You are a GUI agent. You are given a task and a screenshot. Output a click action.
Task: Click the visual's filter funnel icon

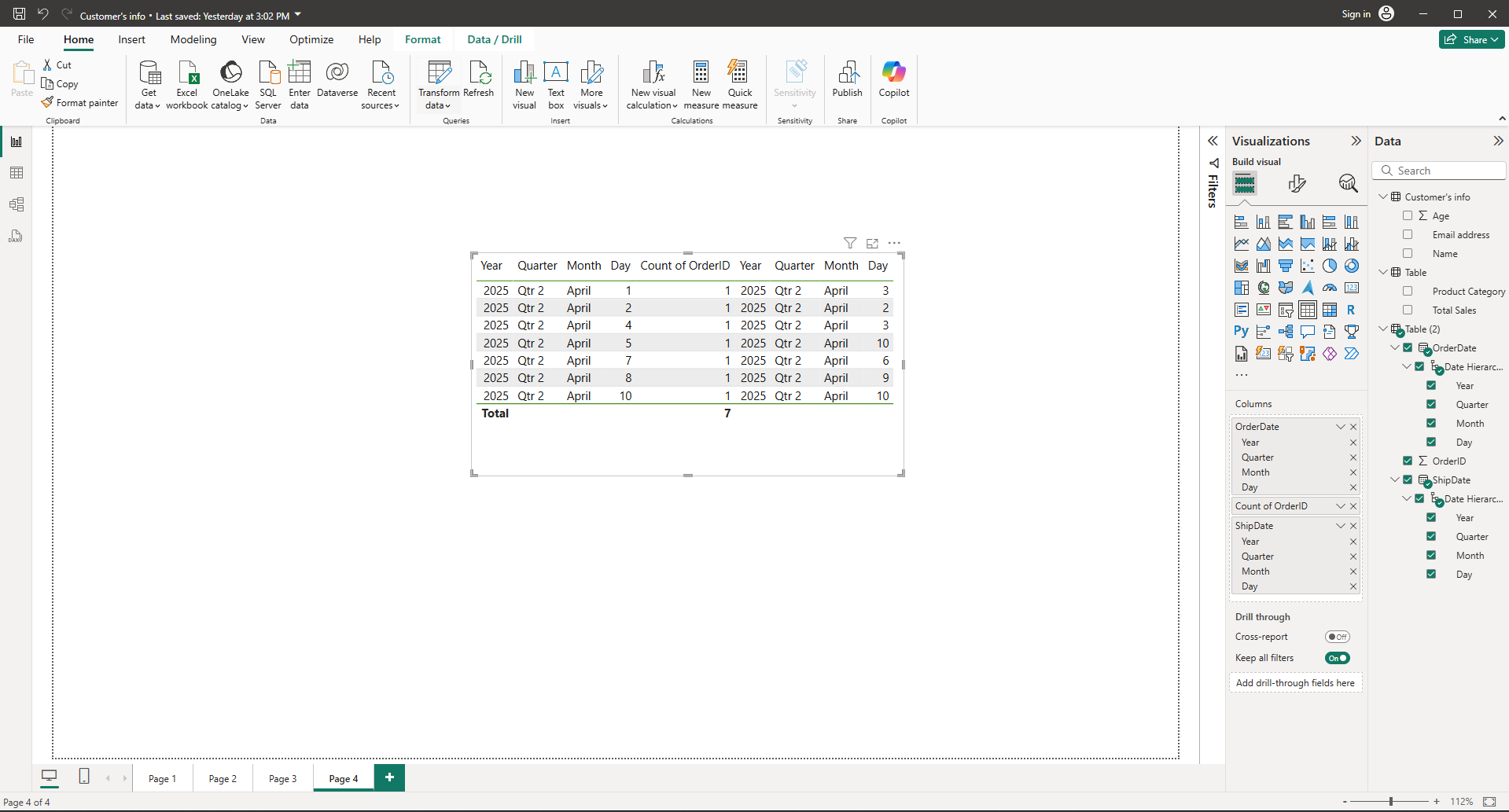pos(850,243)
